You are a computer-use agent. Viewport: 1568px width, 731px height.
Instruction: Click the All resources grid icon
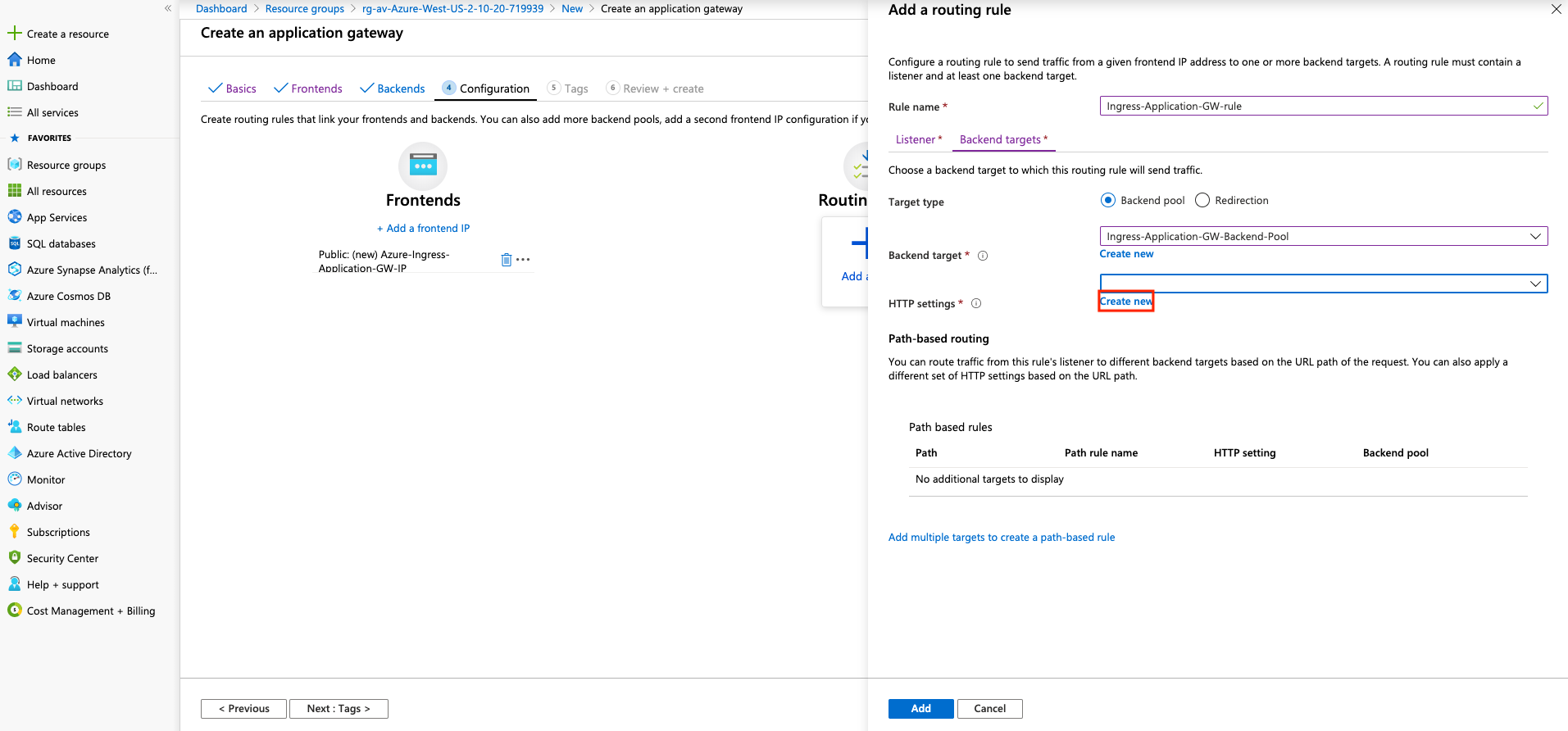[14, 191]
